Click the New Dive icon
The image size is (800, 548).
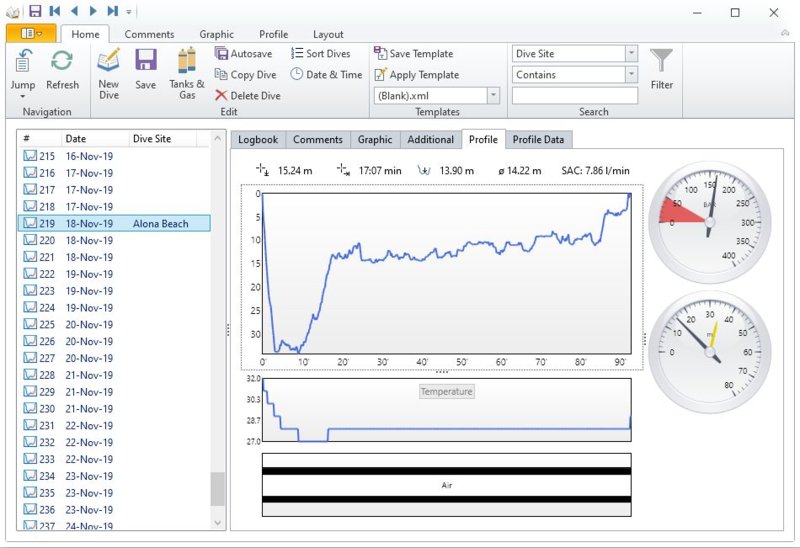click(x=108, y=62)
